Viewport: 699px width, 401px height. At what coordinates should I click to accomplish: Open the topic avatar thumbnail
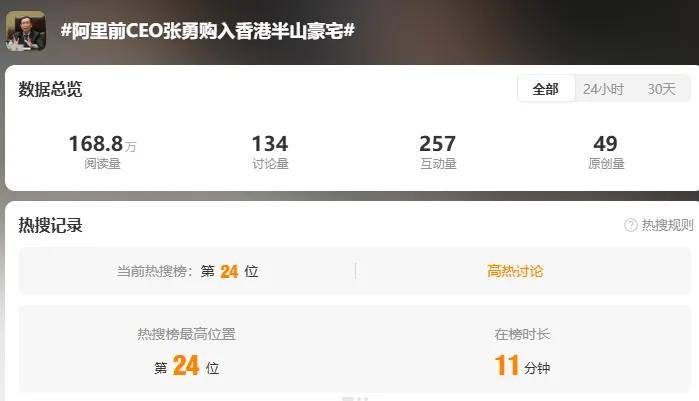(x=25, y=31)
